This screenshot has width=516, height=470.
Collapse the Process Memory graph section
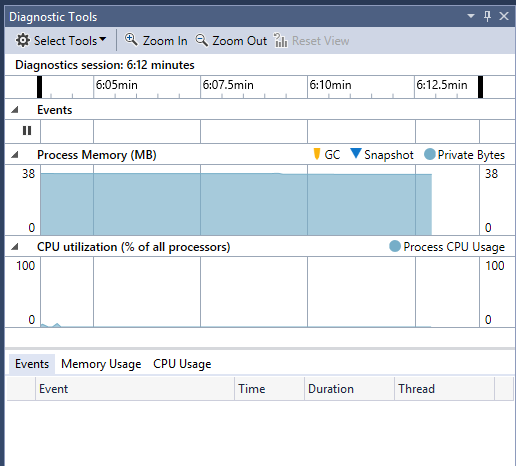coord(15,155)
